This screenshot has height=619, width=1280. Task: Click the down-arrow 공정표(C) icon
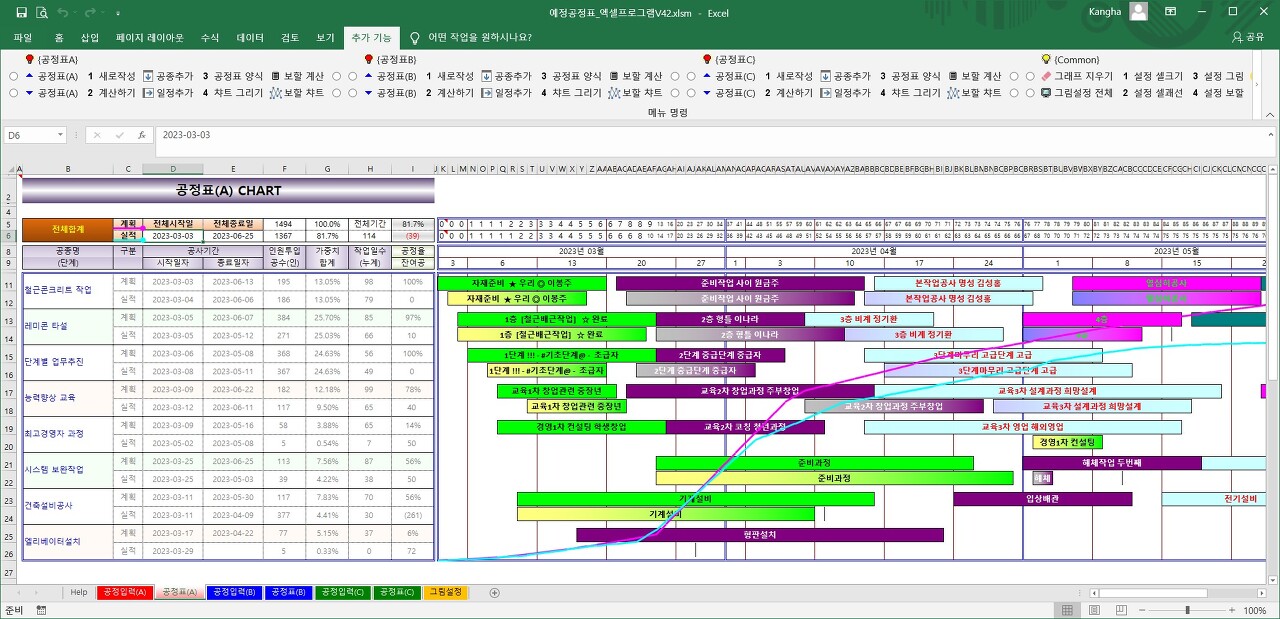(707, 93)
